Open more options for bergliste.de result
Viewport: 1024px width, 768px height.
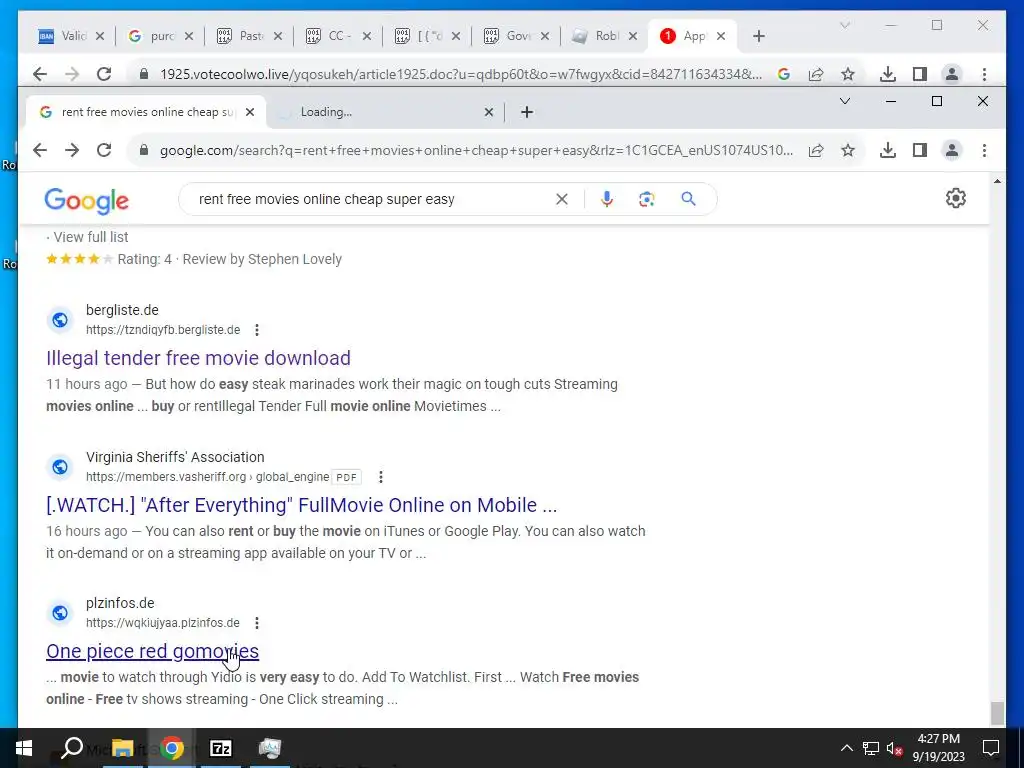(257, 330)
